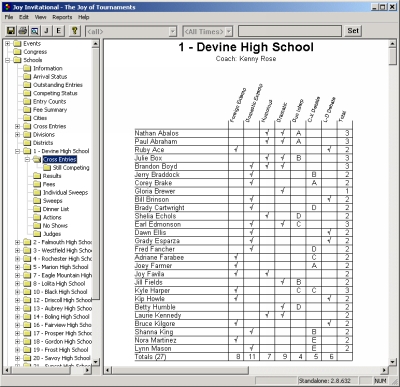This screenshot has height=387, width=400.
Task: Expand the Divisions tree node
Action: [x=17, y=135]
